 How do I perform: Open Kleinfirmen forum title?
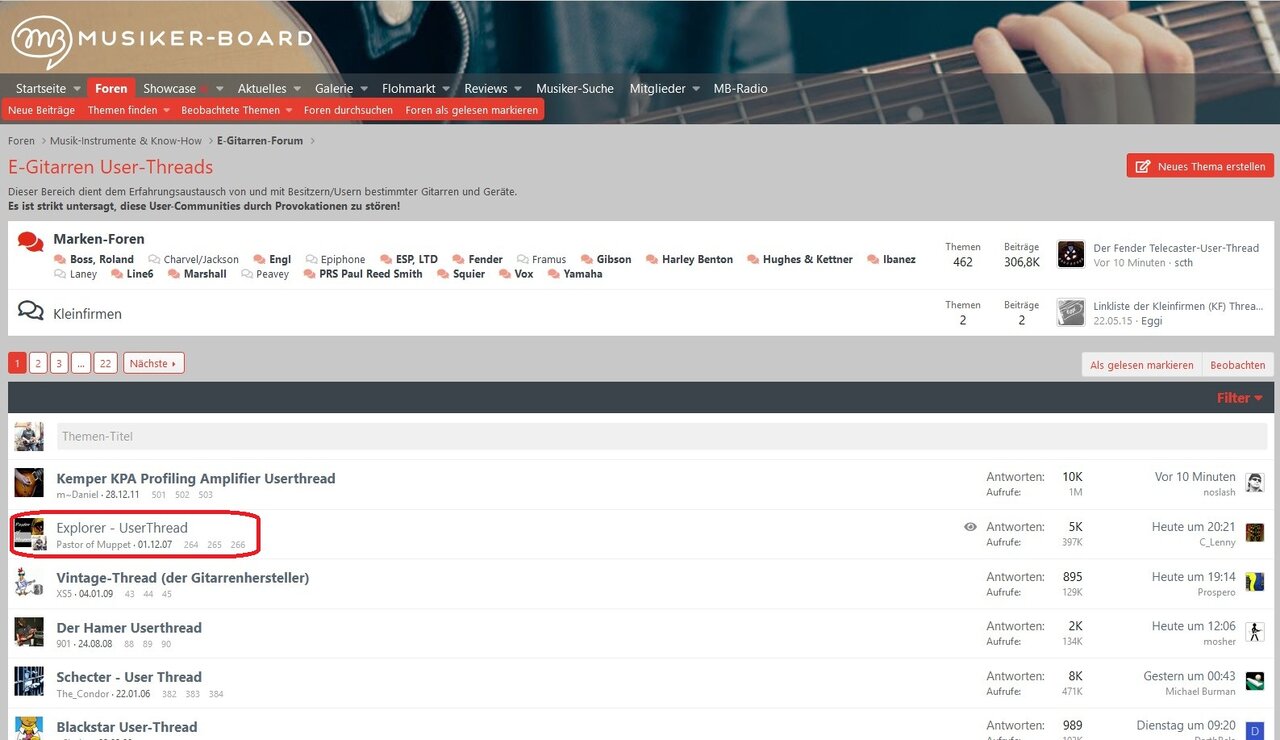coord(87,313)
